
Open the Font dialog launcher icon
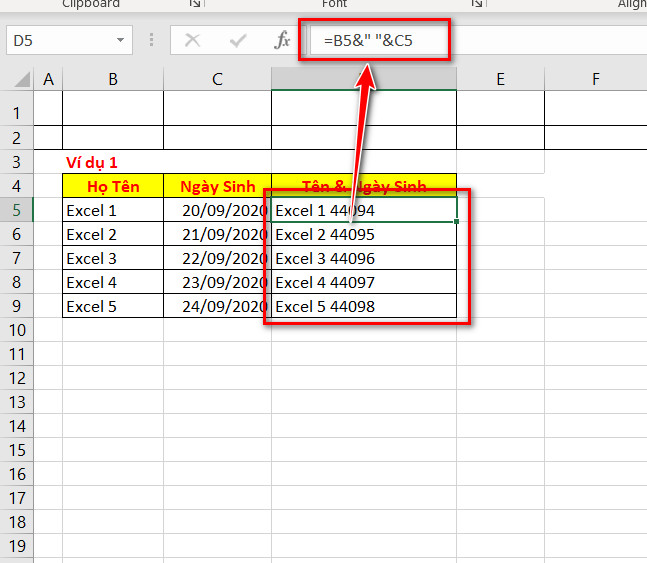coord(477,3)
